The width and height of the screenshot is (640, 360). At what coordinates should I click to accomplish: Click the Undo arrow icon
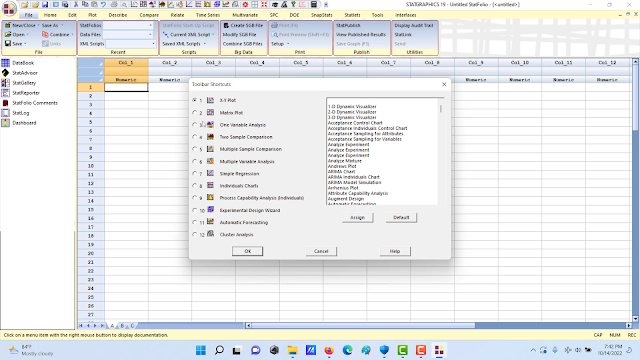pyautogui.click(x=103, y=4)
